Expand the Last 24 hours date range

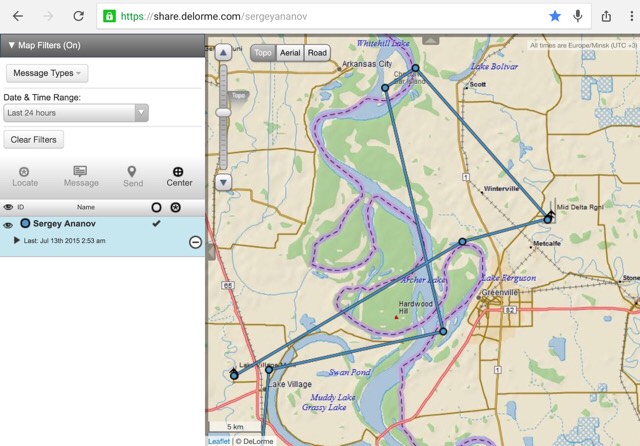76,113
